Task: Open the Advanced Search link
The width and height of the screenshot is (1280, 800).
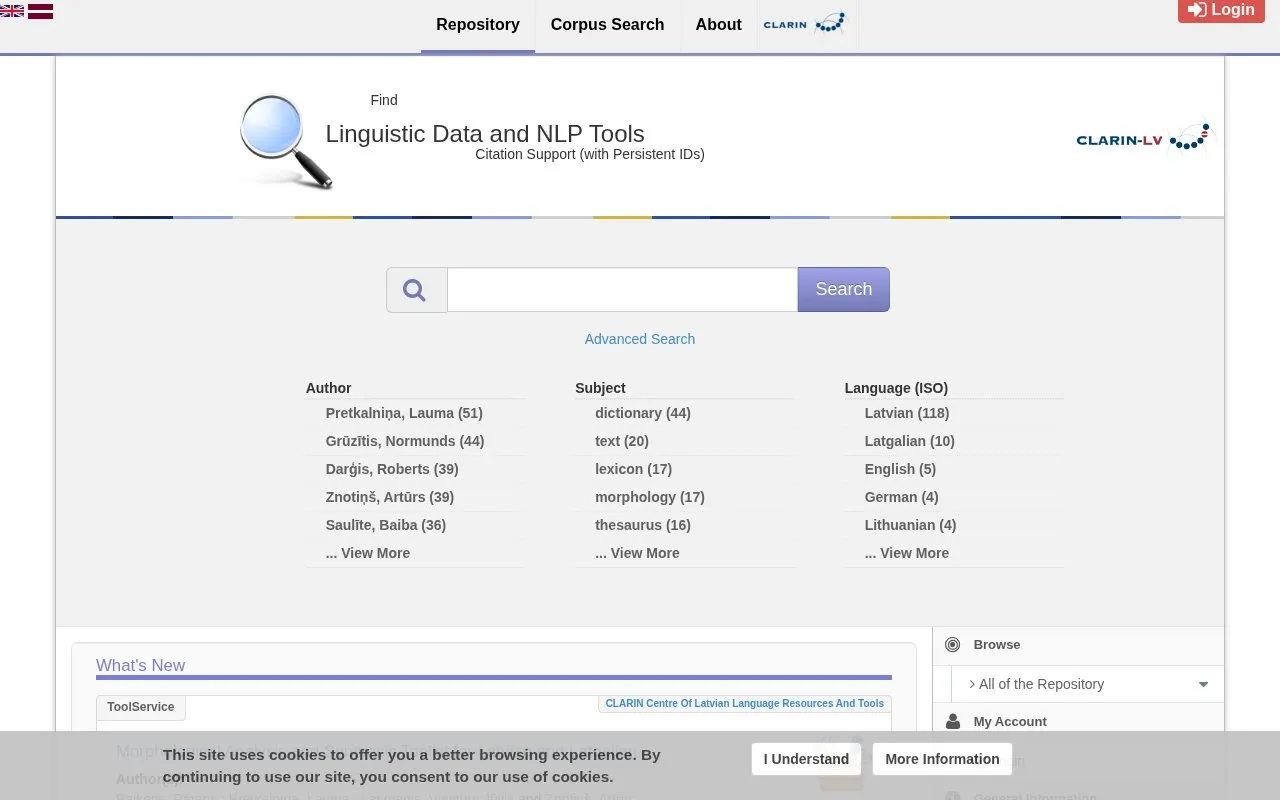Action: (x=640, y=339)
